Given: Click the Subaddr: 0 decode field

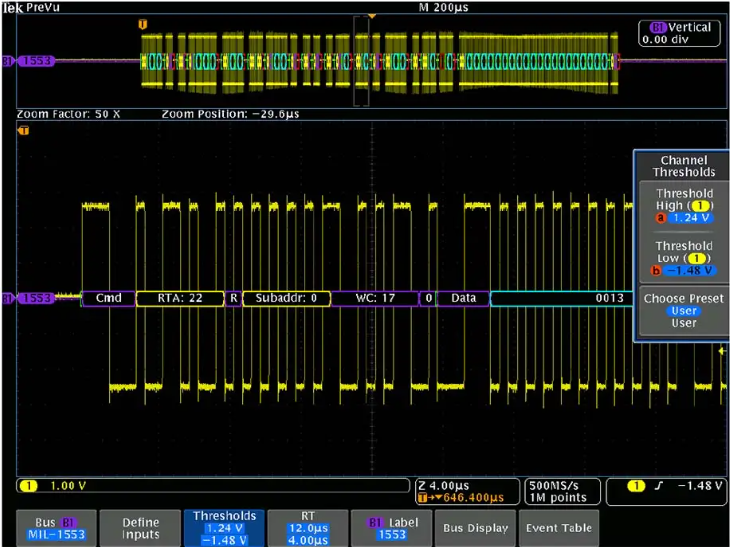Looking at the screenshot, I should pyautogui.click(x=286, y=298).
